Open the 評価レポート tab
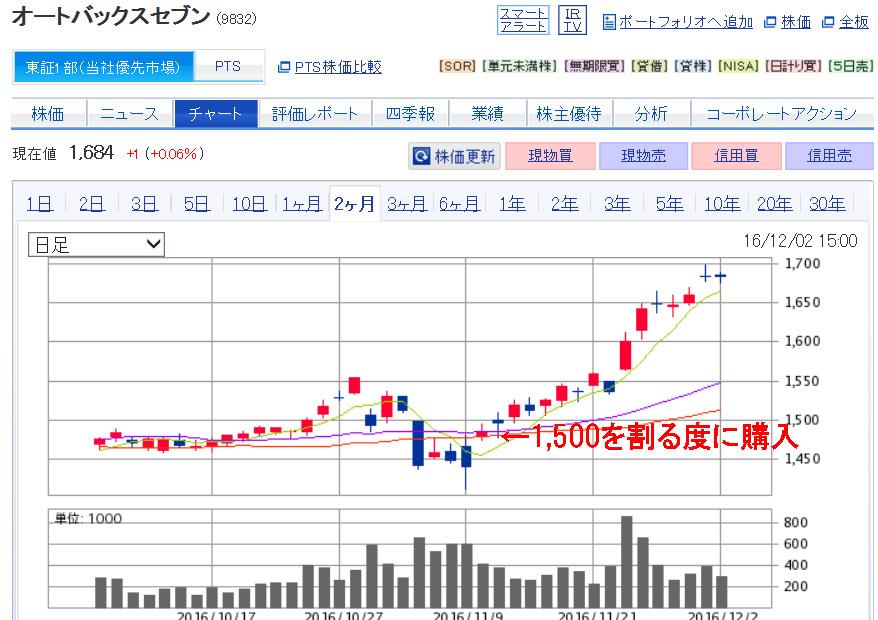Screen dimensions: 878x620 coord(315,114)
